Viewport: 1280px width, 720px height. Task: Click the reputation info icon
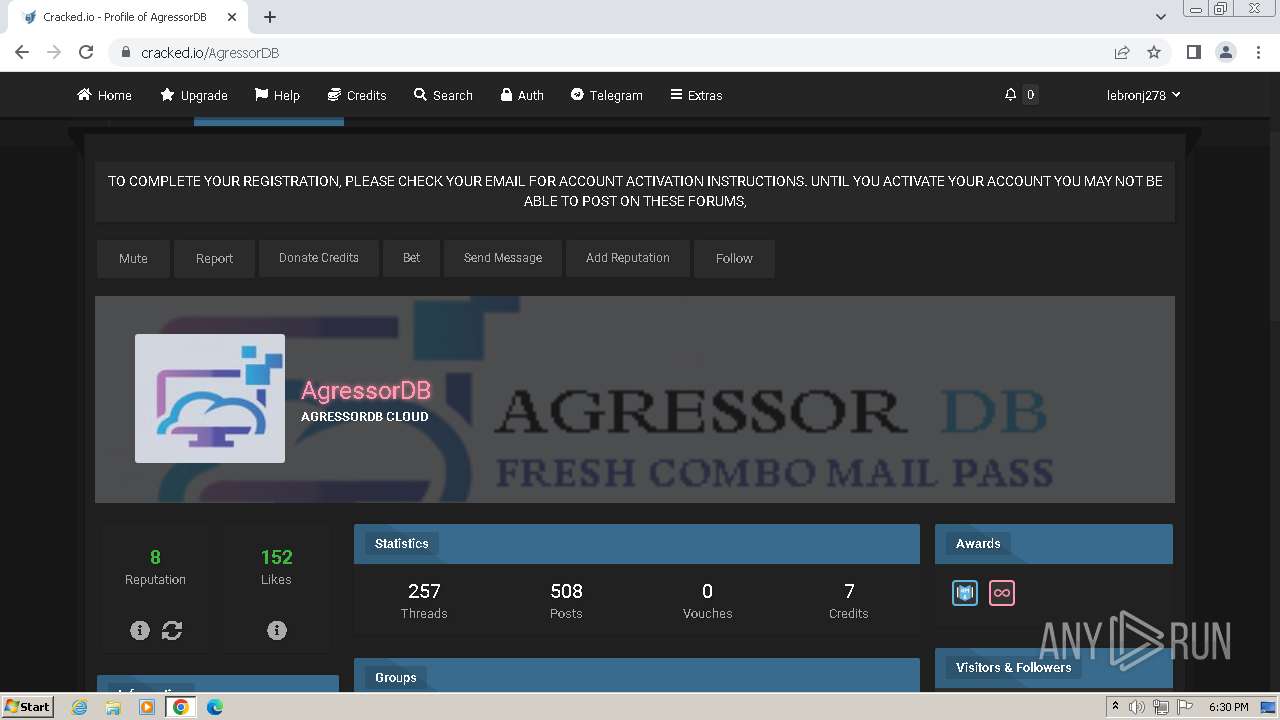(140, 630)
